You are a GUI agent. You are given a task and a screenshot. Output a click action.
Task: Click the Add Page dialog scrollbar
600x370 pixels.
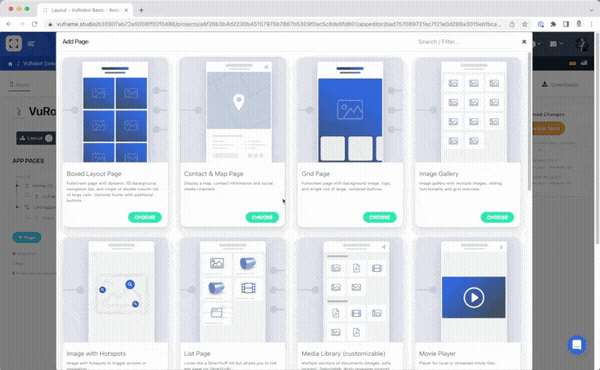point(529,122)
